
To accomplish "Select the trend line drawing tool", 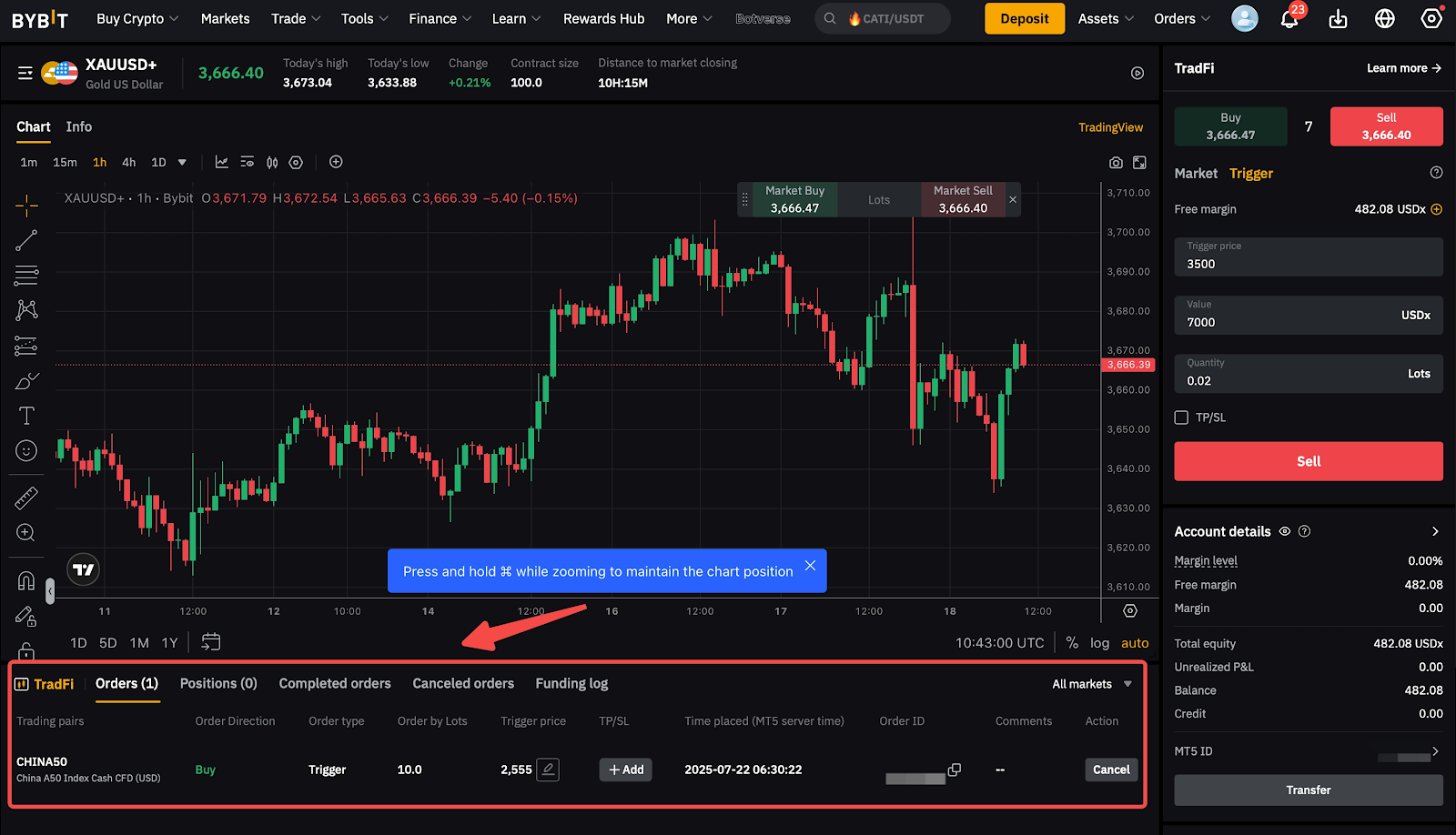I will (x=26, y=240).
